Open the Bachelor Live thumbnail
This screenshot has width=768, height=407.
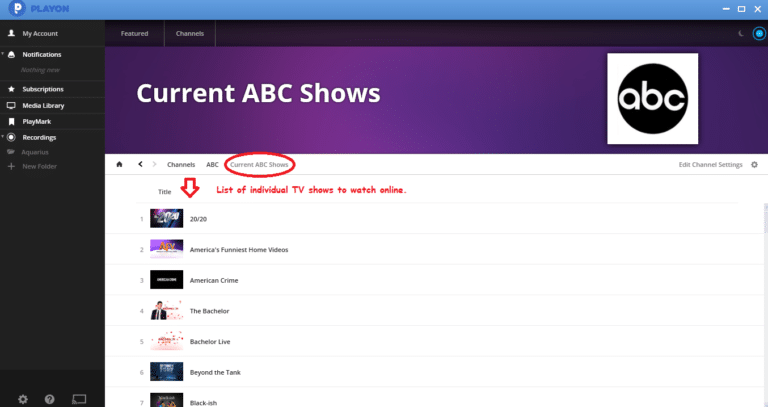(x=167, y=341)
